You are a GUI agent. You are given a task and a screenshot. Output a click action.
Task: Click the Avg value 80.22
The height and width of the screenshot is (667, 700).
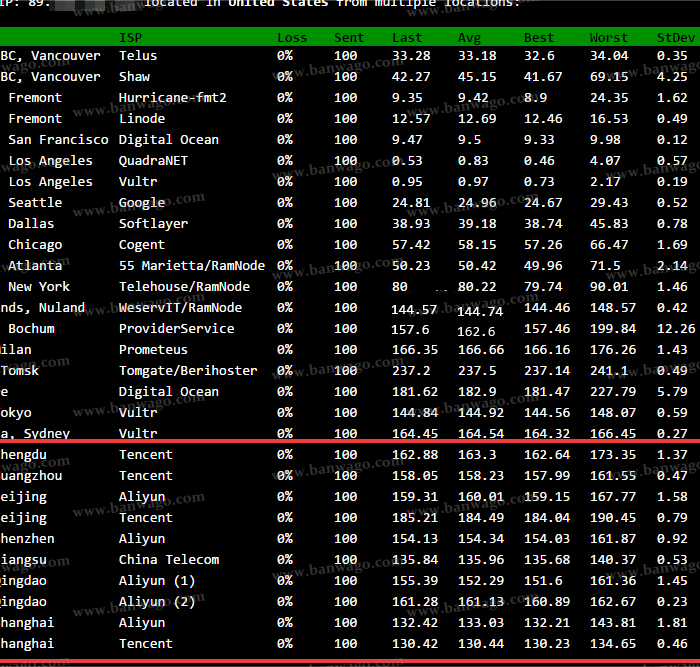pyautogui.click(x=477, y=287)
